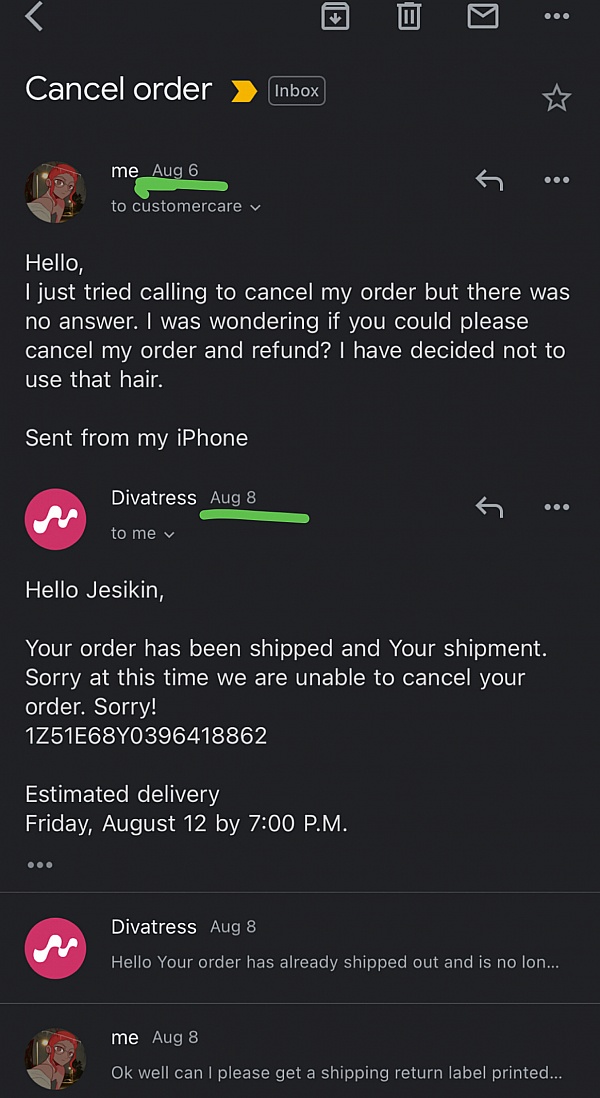600x1098 pixels.
Task: Select the tracking number 1Z51E68Y0396418862
Action: pyautogui.click(x=146, y=737)
